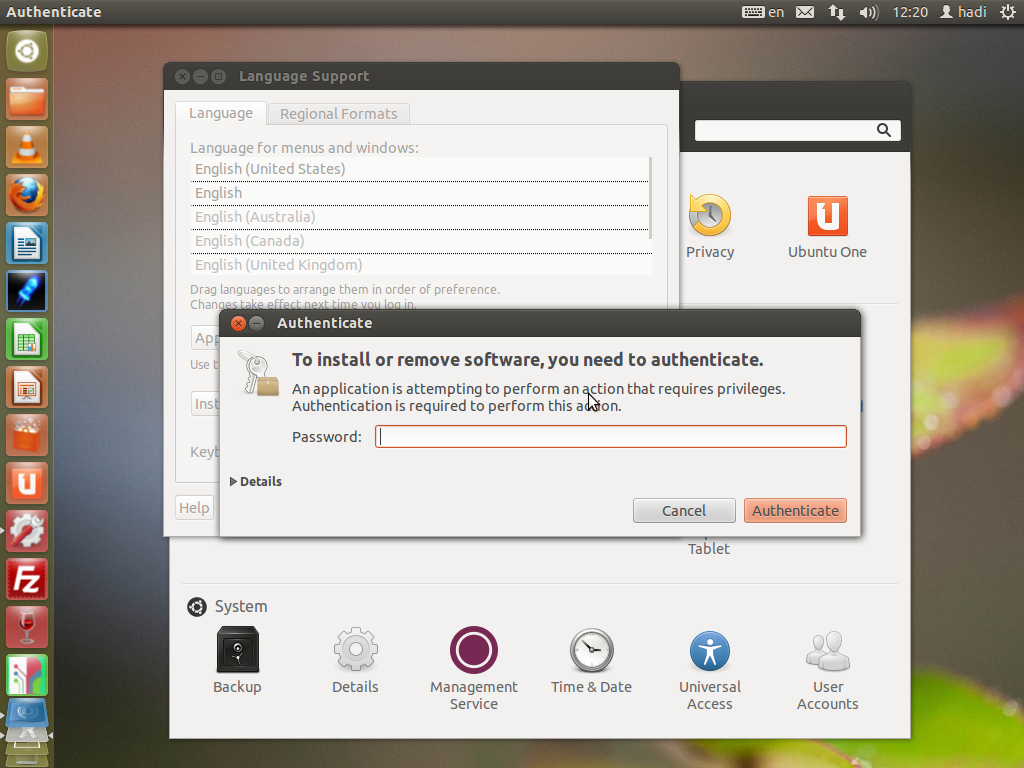
Task: Open Universal Access settings
Action: (x=710, y=669)
